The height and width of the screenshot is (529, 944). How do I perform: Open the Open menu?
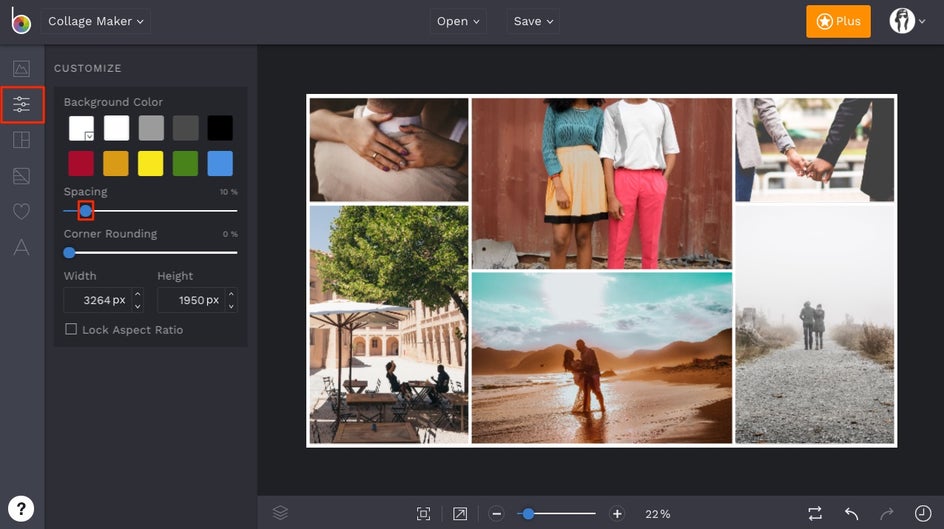click(x=458, y=21)
